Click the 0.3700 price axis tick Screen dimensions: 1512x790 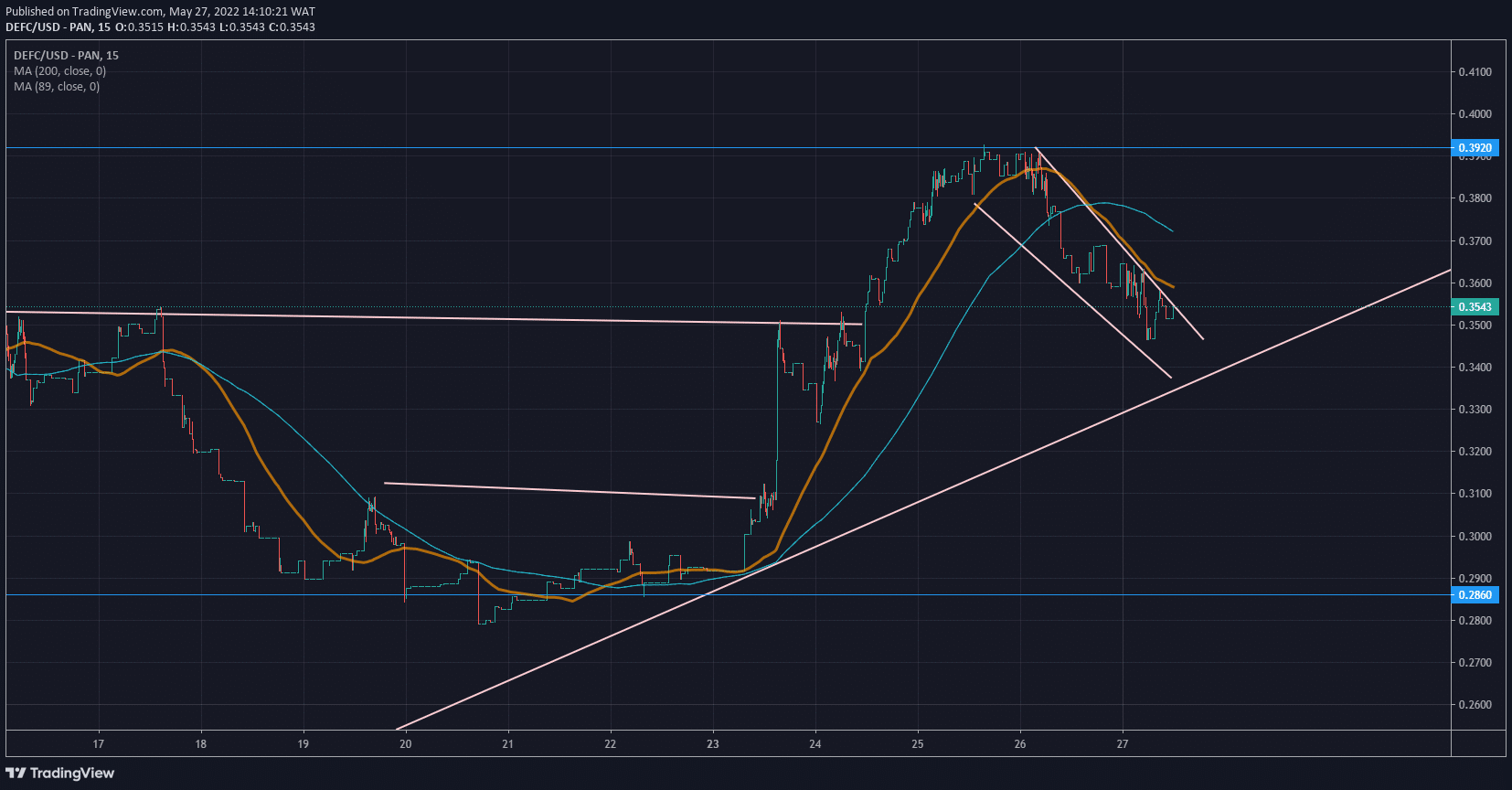[x=1475, y=241]
